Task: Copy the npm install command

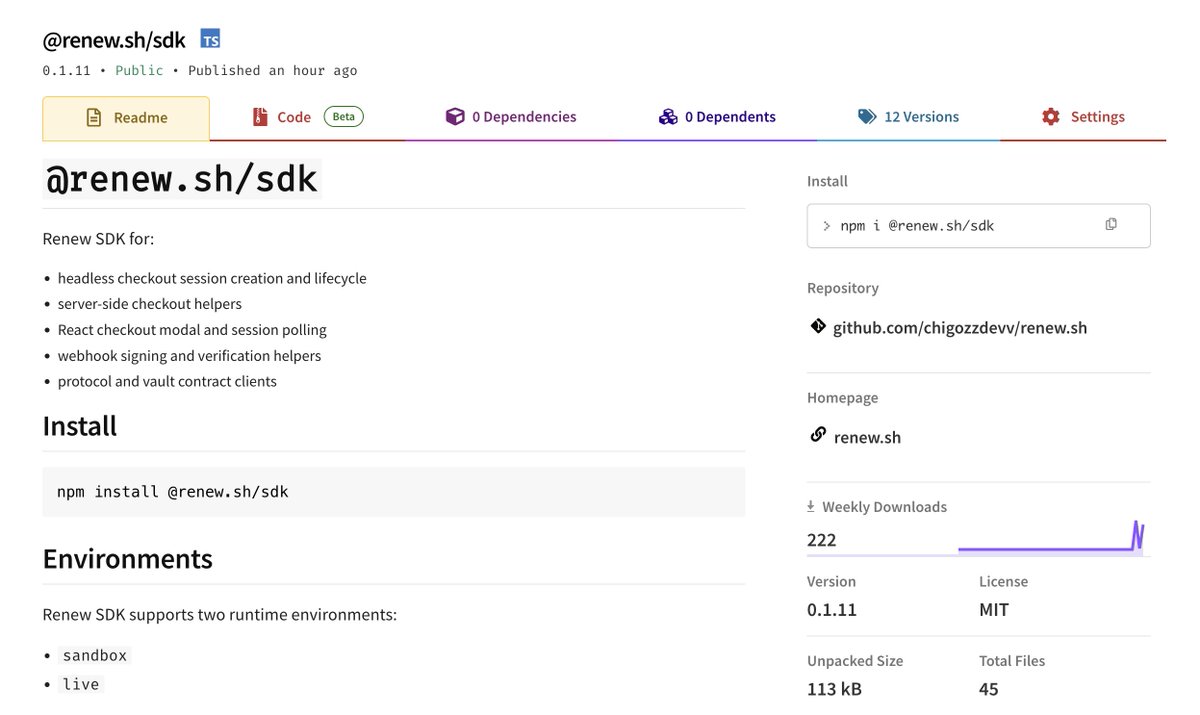Action: 1111,225
